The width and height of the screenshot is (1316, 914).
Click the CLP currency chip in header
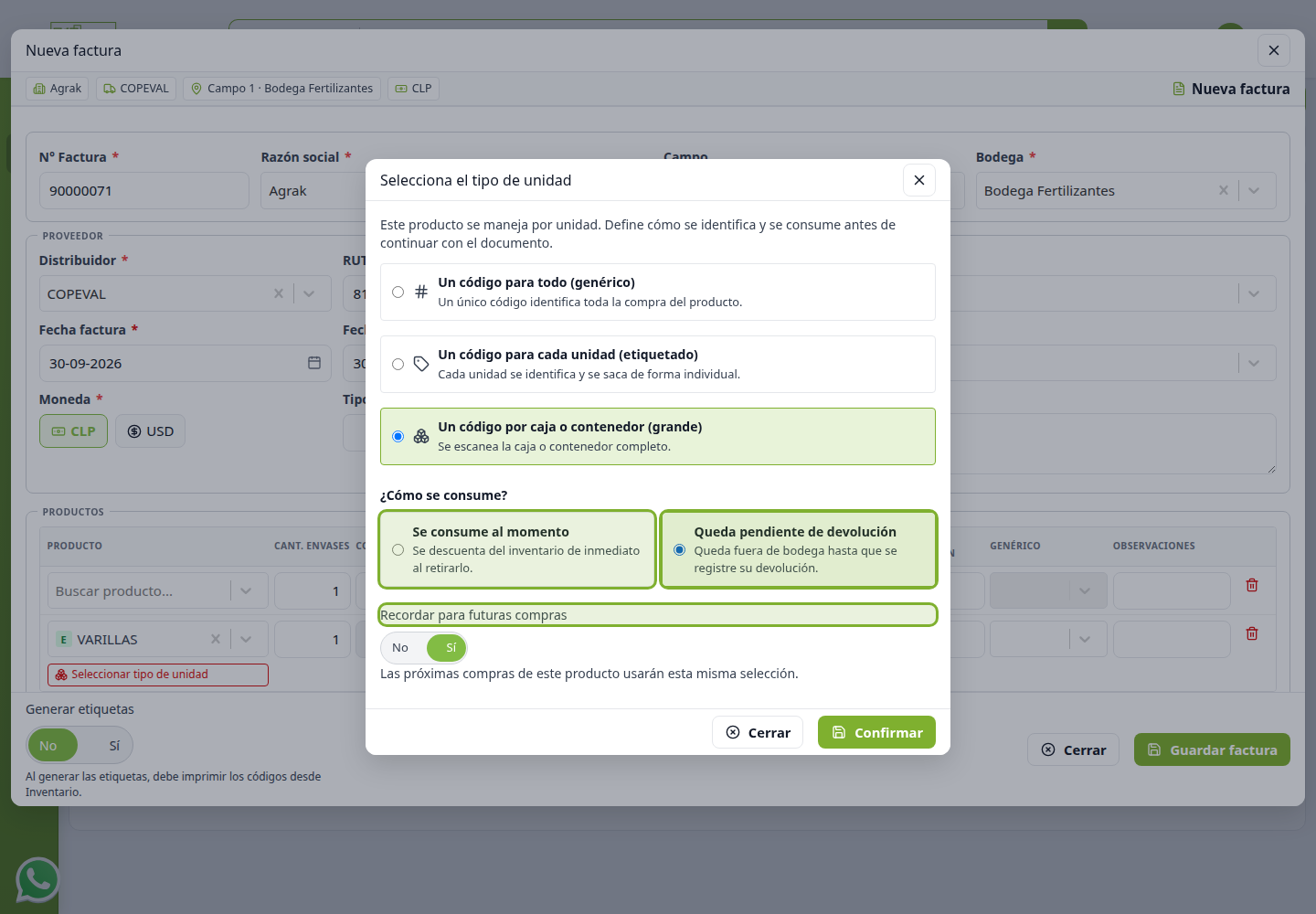coord(413,89)
